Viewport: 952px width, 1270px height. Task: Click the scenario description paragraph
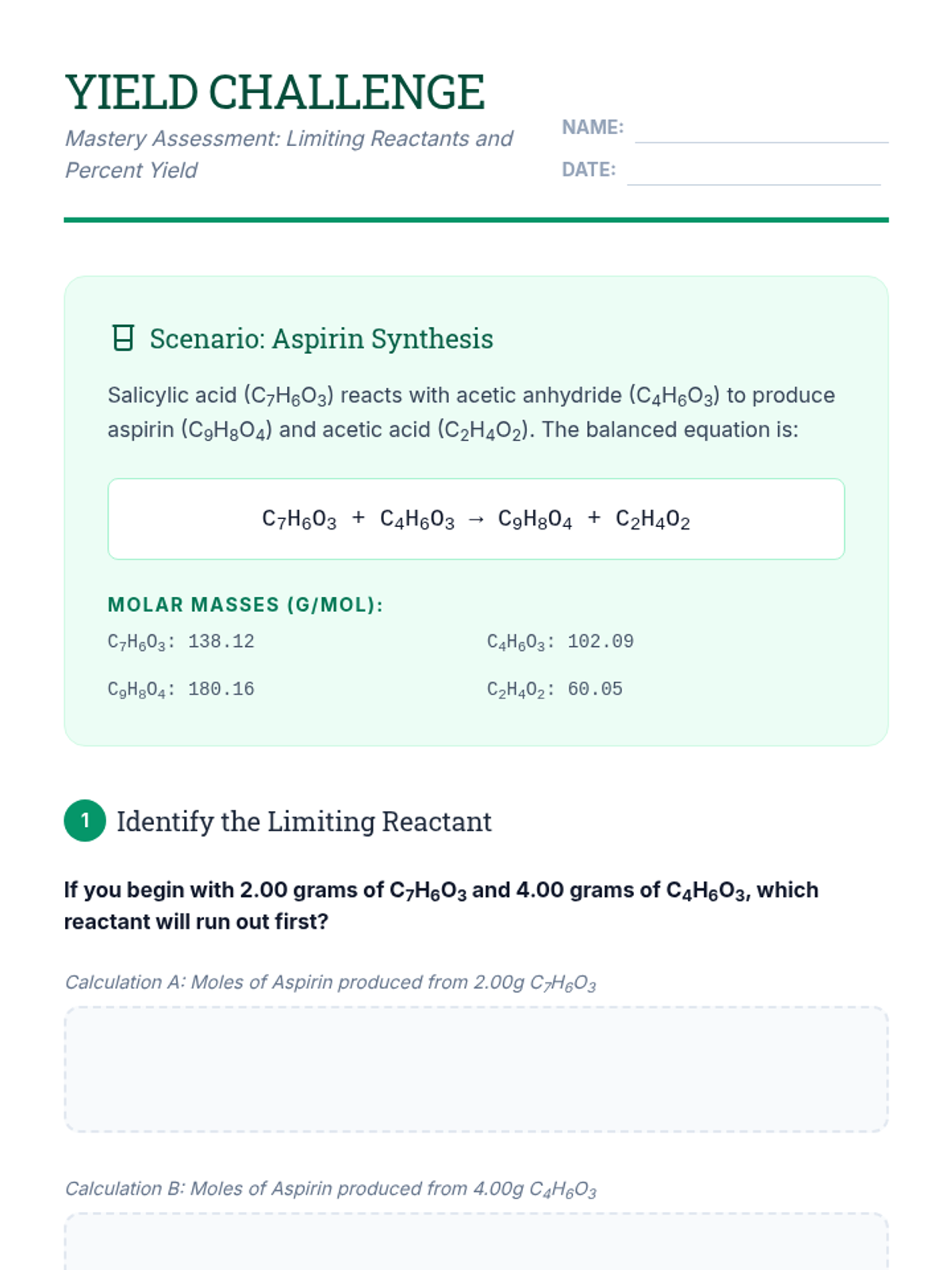coord(471,413)
